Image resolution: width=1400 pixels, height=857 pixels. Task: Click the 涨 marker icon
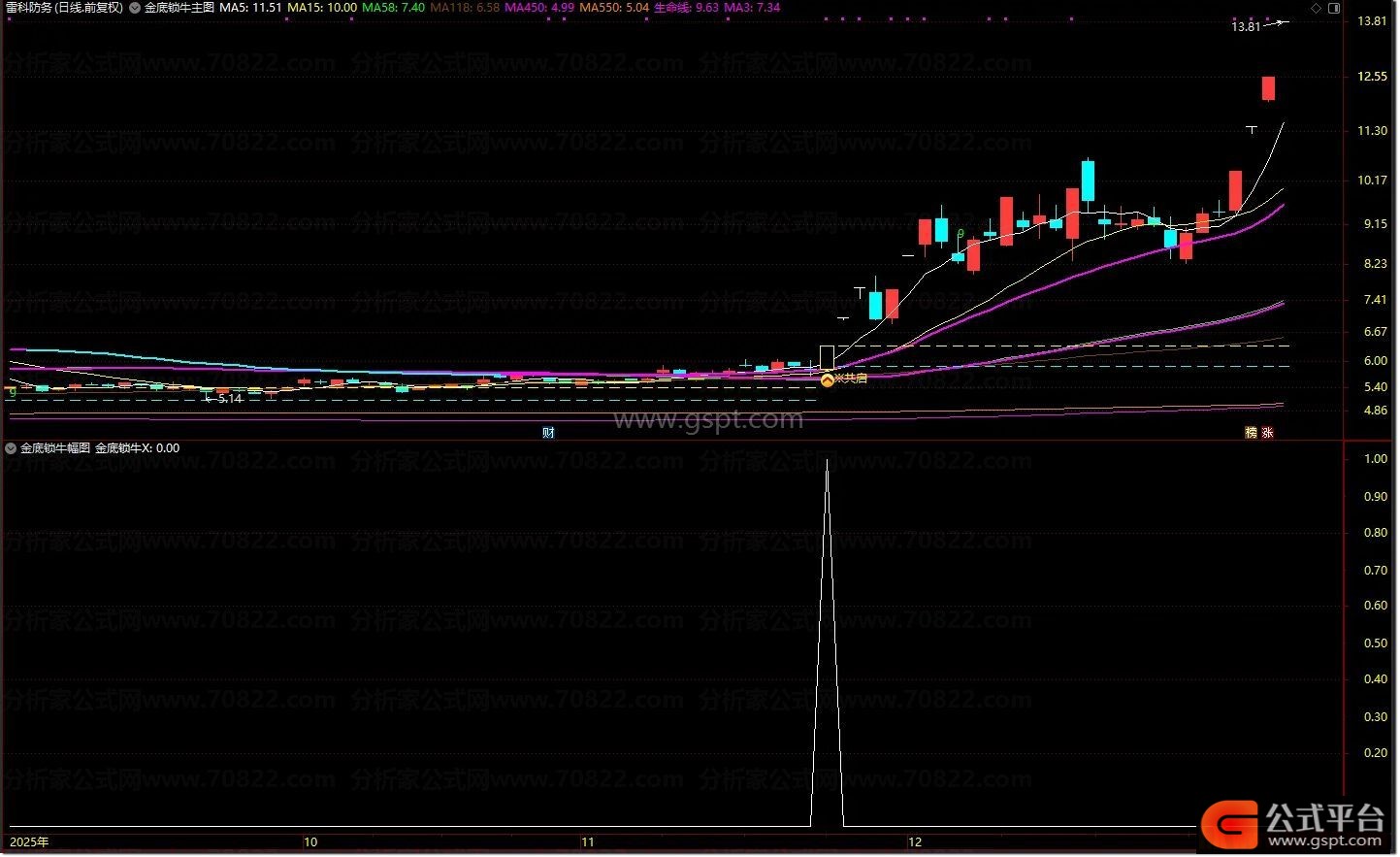click(1267, 433)
